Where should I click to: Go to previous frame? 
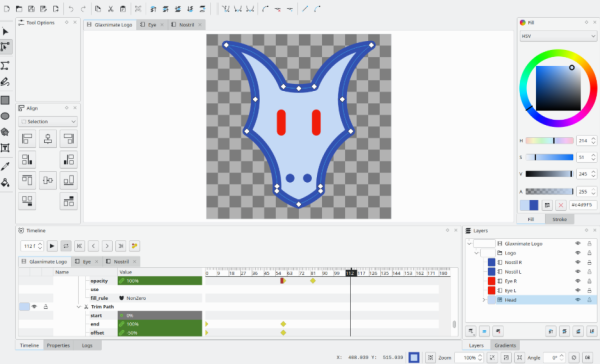[x=93, y=246]
